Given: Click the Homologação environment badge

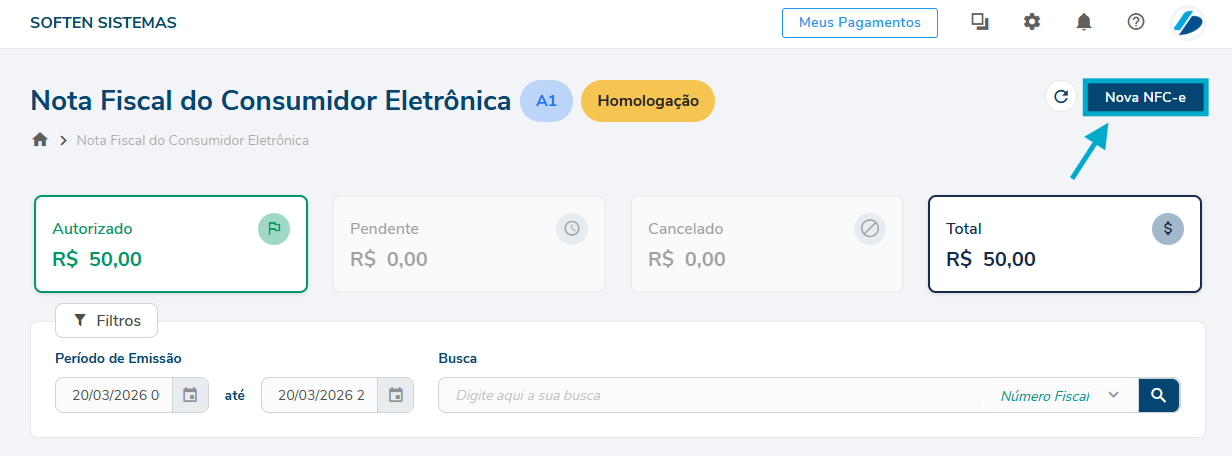Looking at the screenshot, I should [x=647, y=101].
